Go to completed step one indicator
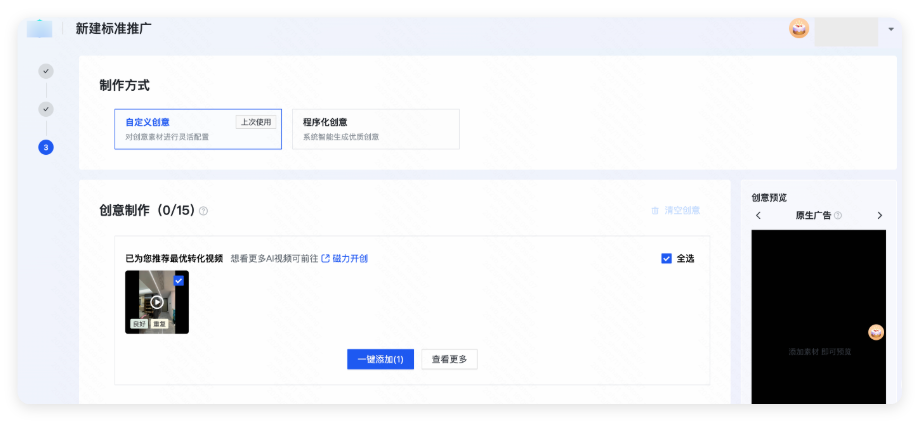Image resolution: width=919 pixels, height=421 pixels. (46, 72)
